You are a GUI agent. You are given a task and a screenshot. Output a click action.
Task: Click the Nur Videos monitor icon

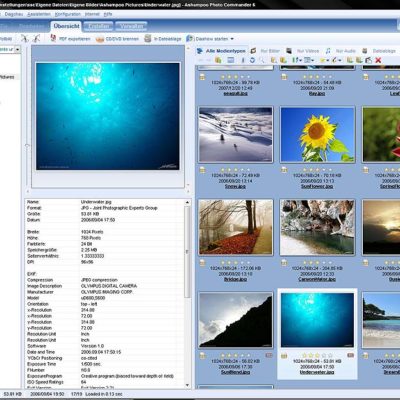289,51
